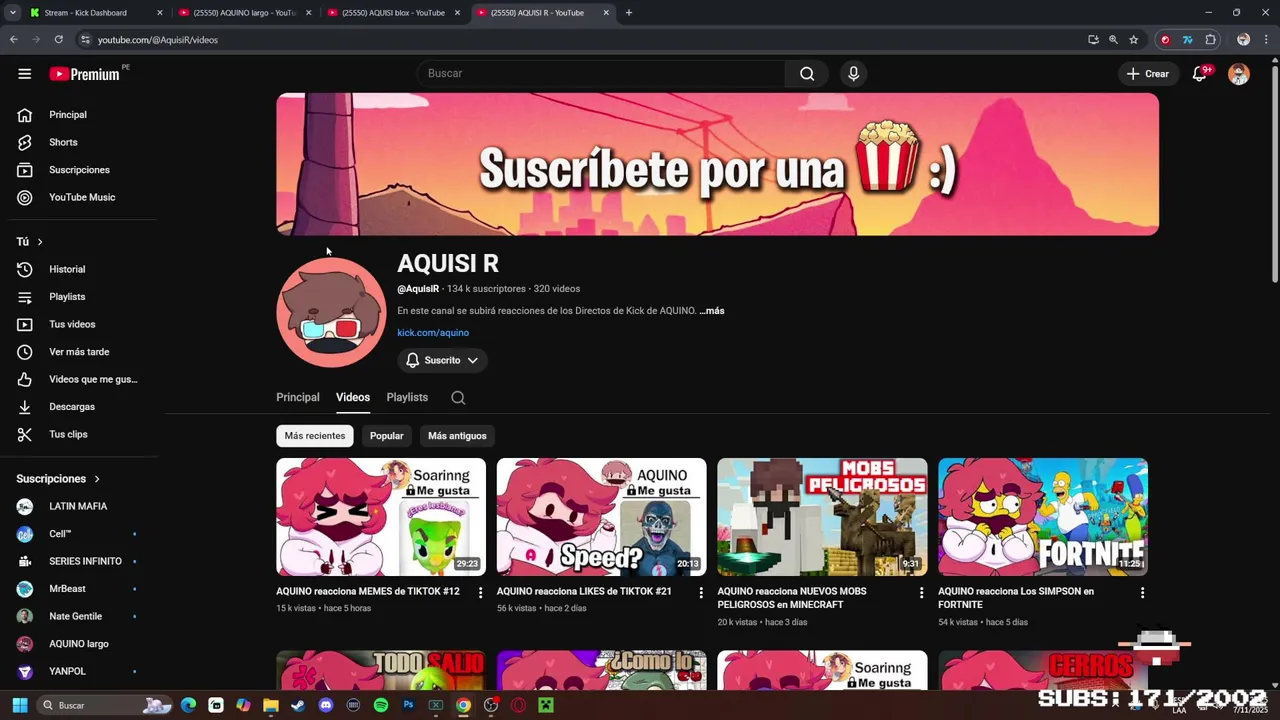The height and width of the screenshot is (720, 1280).
Task: Open options for LIKES de TIKTOK #21 video
Action: (701, 593)
